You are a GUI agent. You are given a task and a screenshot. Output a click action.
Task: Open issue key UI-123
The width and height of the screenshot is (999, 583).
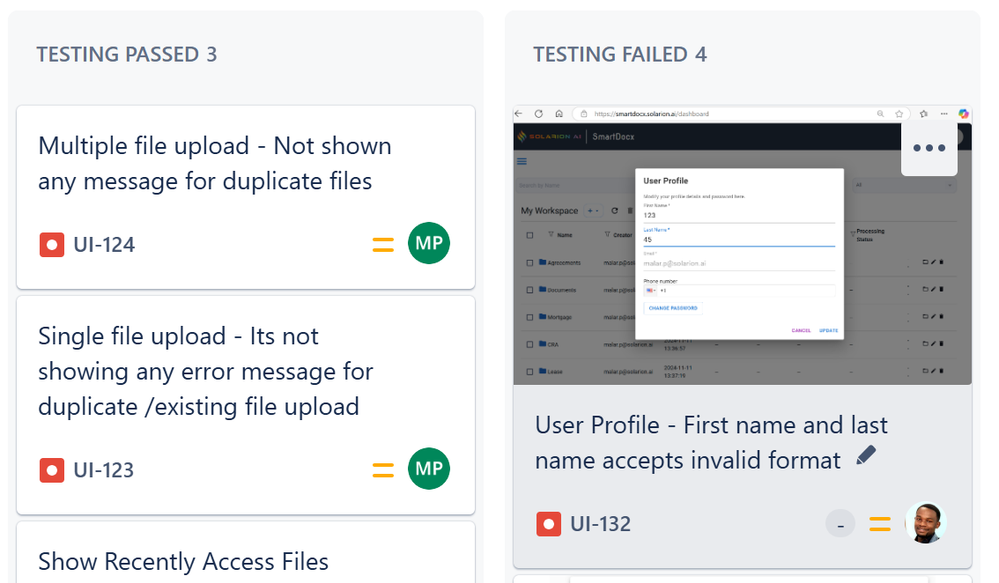pos(103,470)
